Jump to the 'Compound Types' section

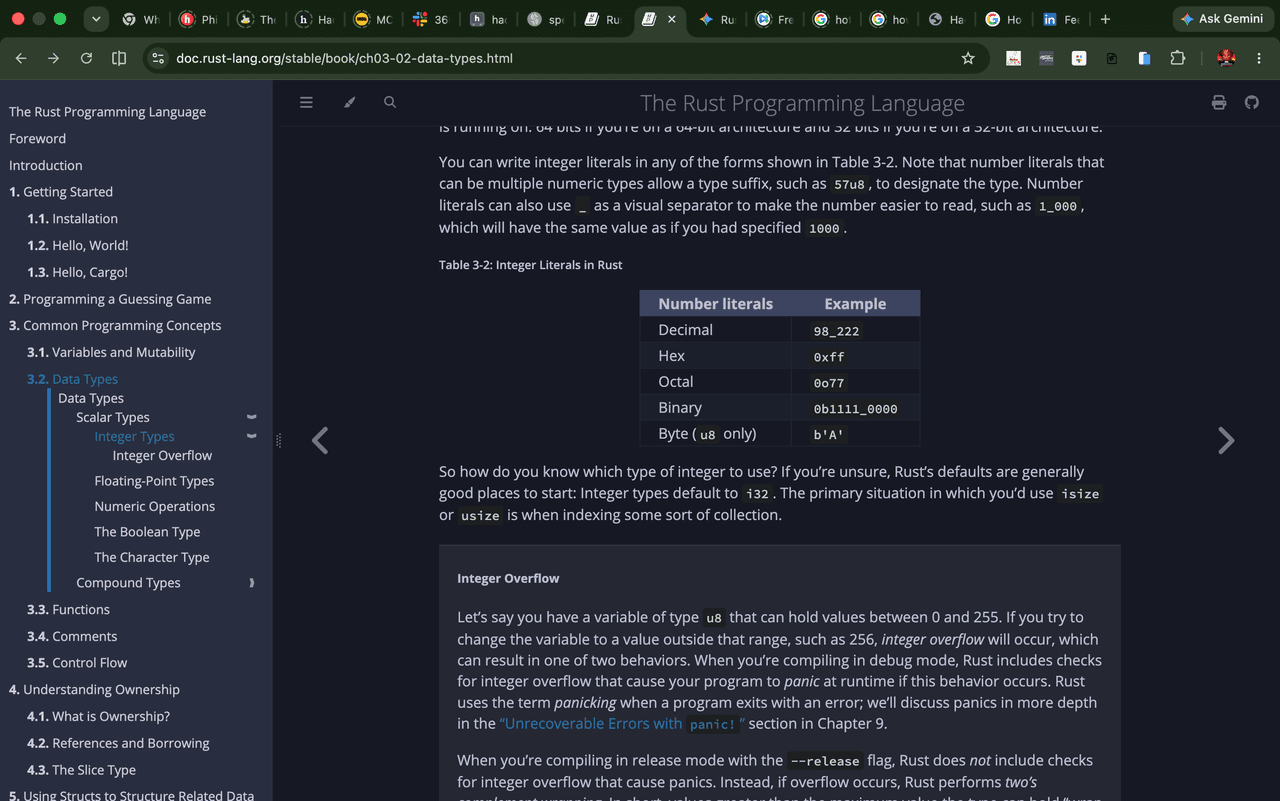[x=128, y=583]
